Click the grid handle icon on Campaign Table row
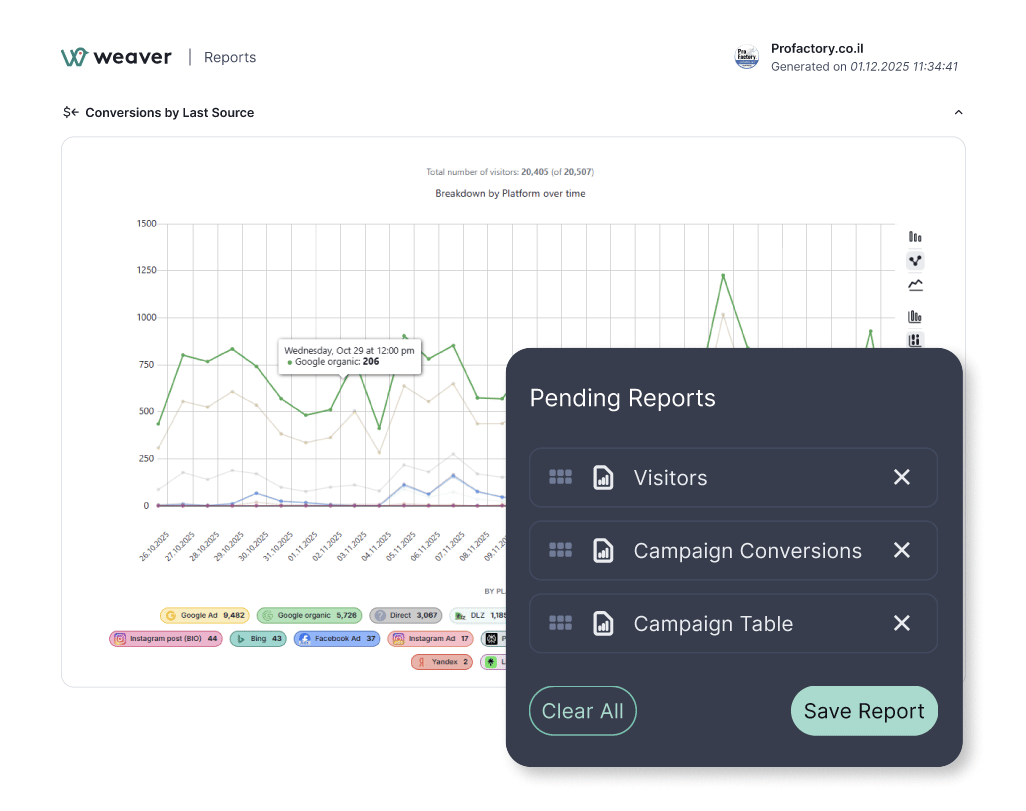The width and height of the screenshot is (1026, 811). coord(560,623)
